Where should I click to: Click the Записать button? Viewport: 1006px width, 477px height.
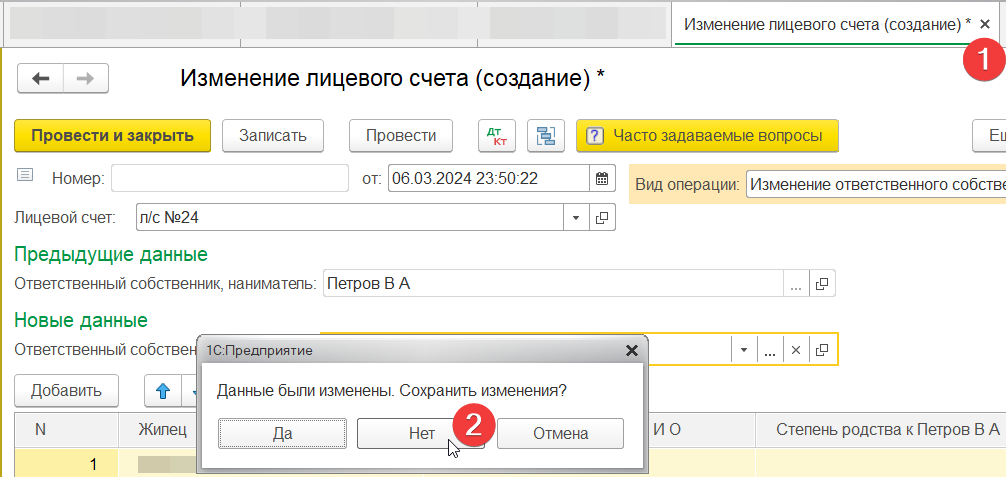coord(273,135)
